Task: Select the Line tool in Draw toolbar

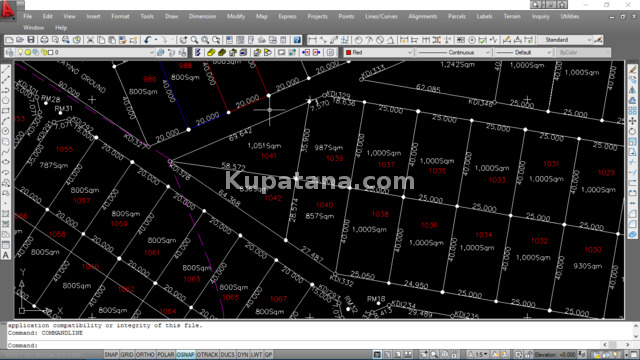Action: coord(6,69)
